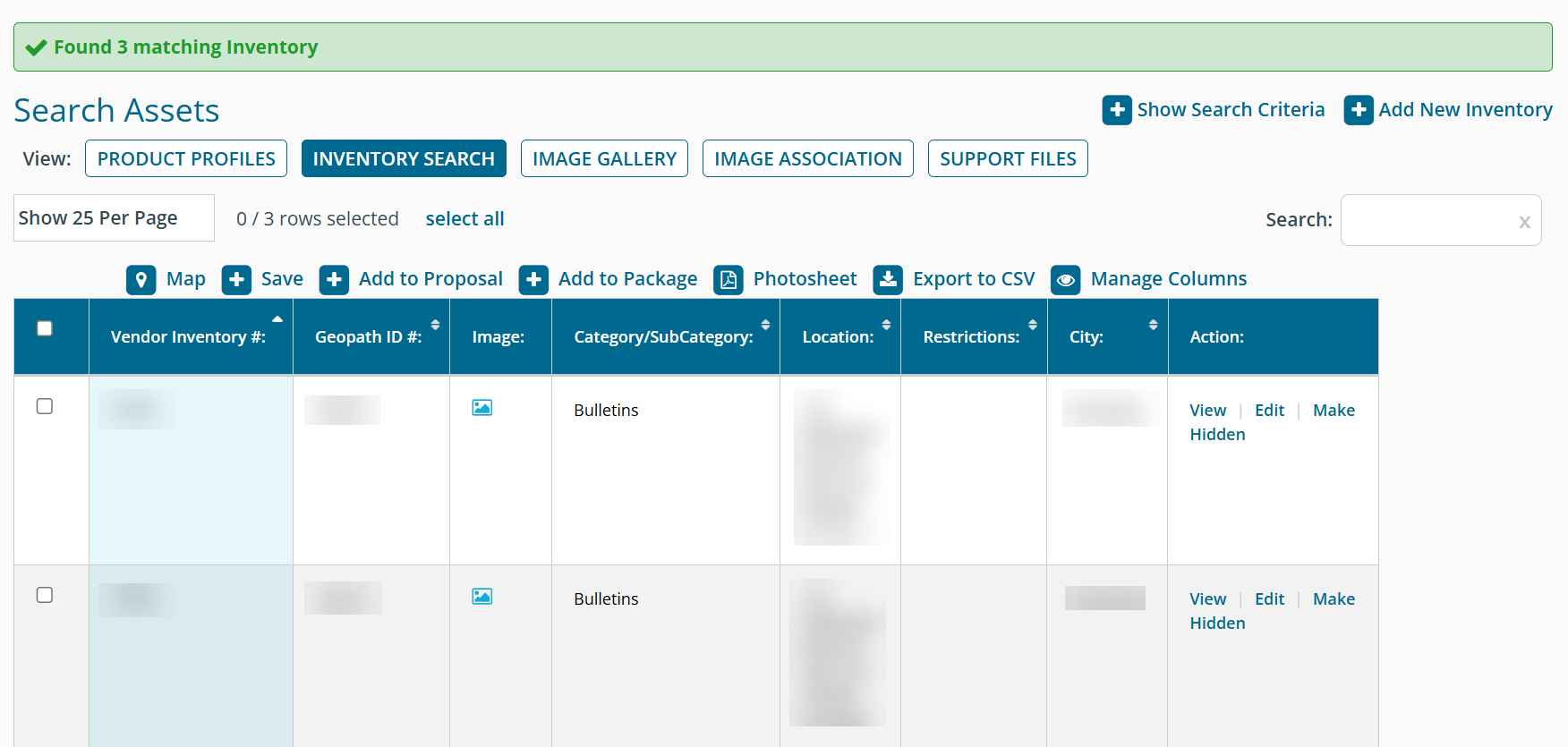Click Add New Inventory text link
1568x747 pixels.
(x=1465, y=110)
